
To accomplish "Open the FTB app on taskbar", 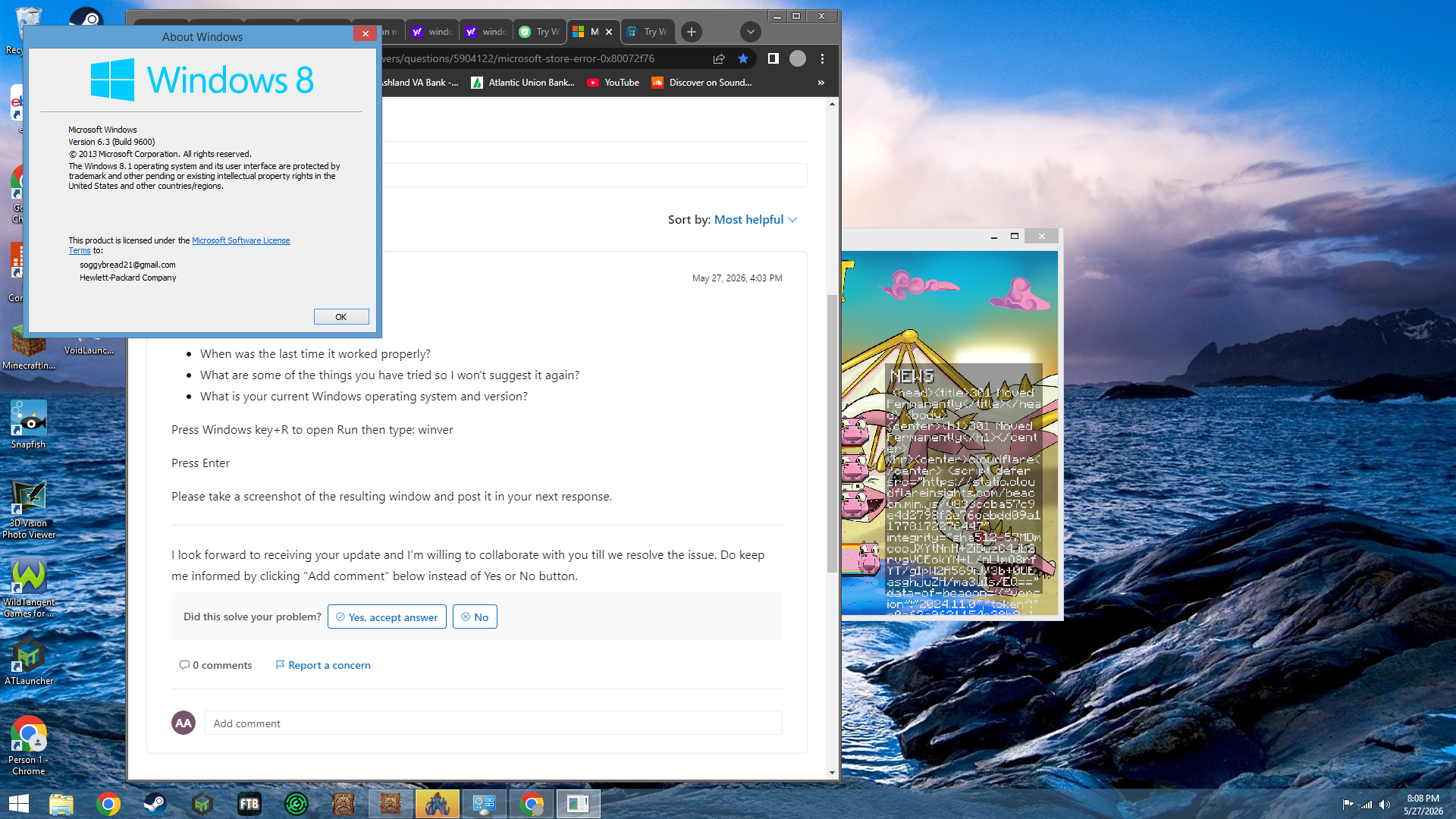I will [x=249, y=804].
